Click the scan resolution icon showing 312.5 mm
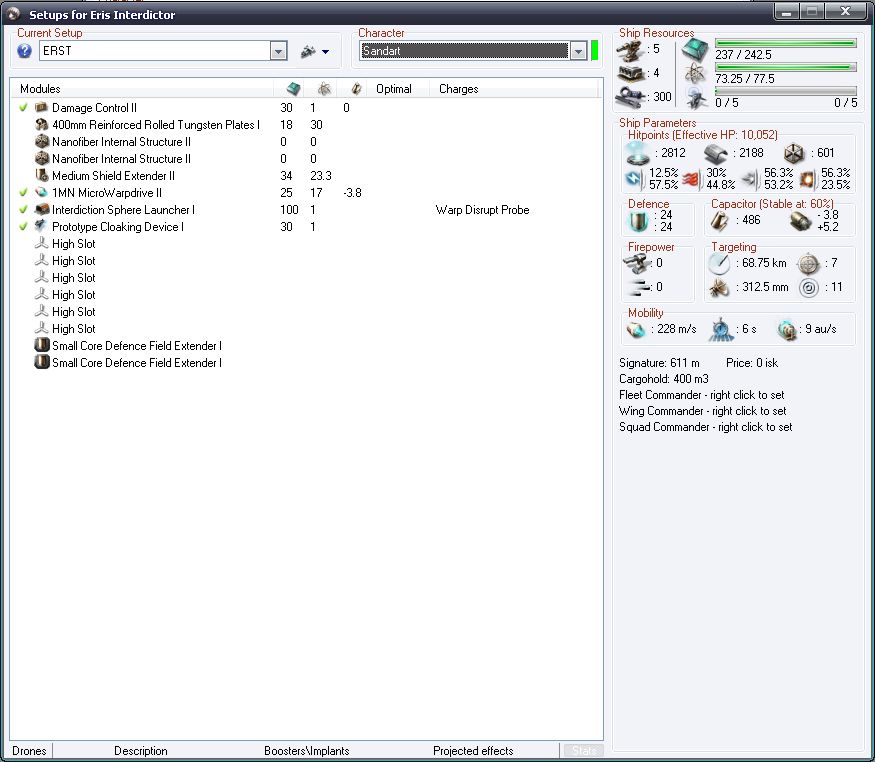This screenshot has width=875, height=762. [719, 287]
